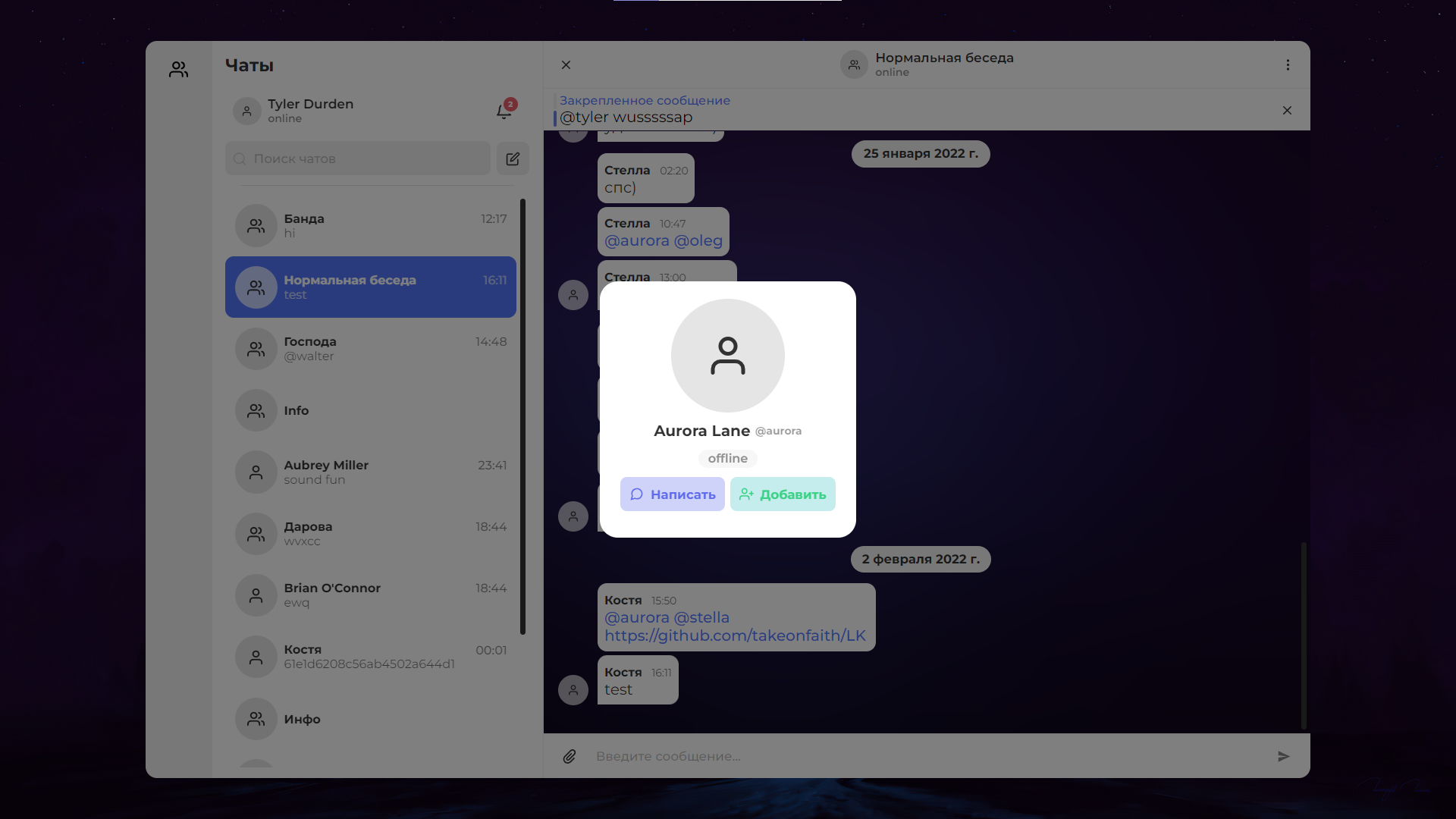The height and width of the screenshot is (819, 1456).
Task: Close the open chat with the X icon
Action: pos(566,65)
